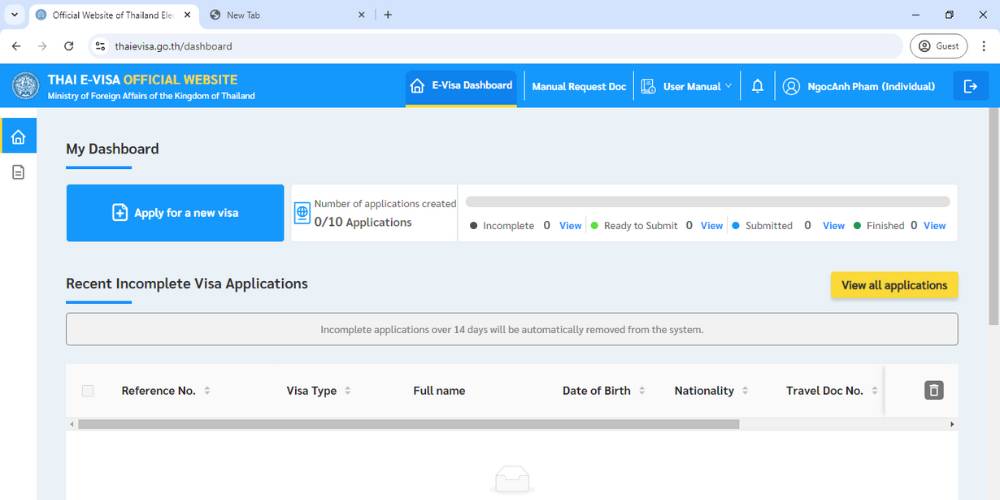Click the Thai Ministry emblem logo

coord(26,85)
